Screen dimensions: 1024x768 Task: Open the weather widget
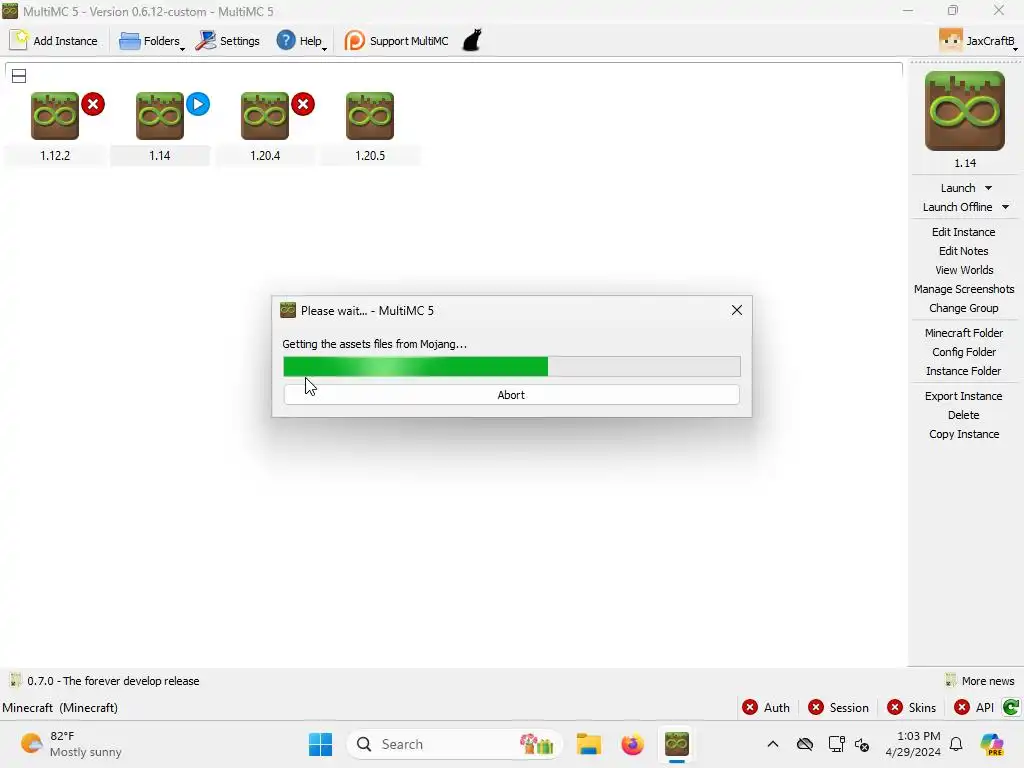point(71,744)
